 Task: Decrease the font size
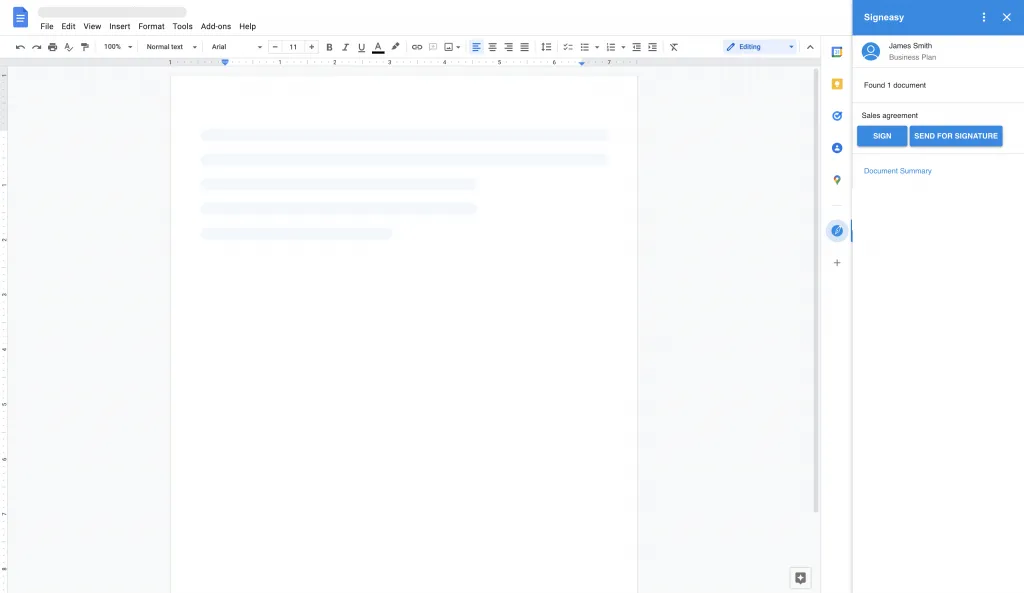point(275,47)
